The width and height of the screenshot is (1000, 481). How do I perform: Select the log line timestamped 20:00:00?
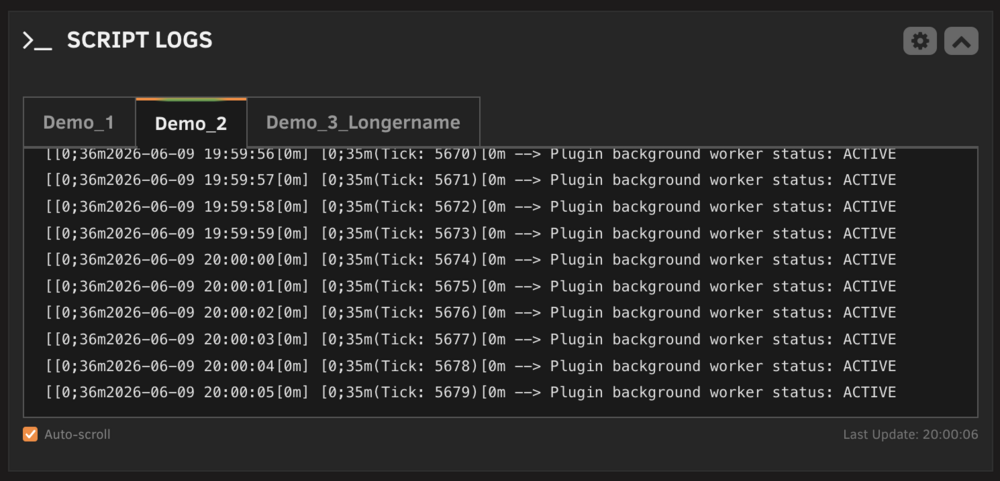pyautogui.click(x=471, y=260)
